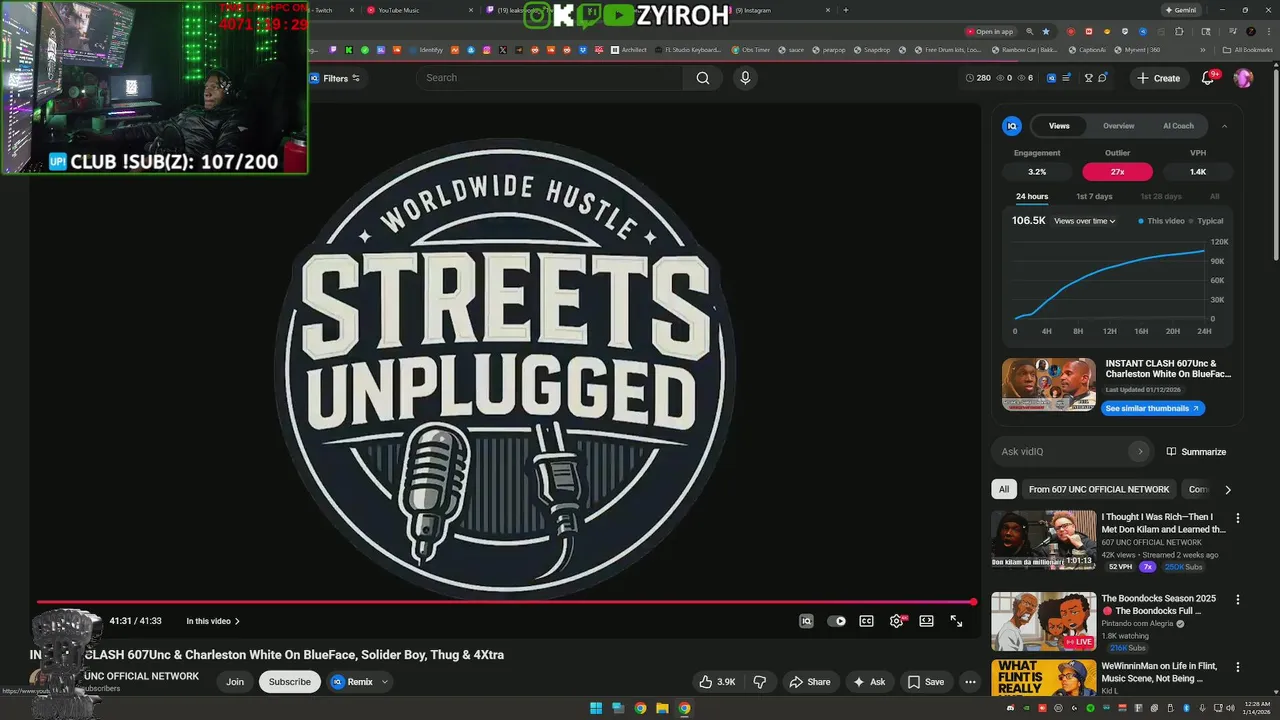The image size is (1280, 720).
Task: Click the Share button
Action: [x=810, y=682]
